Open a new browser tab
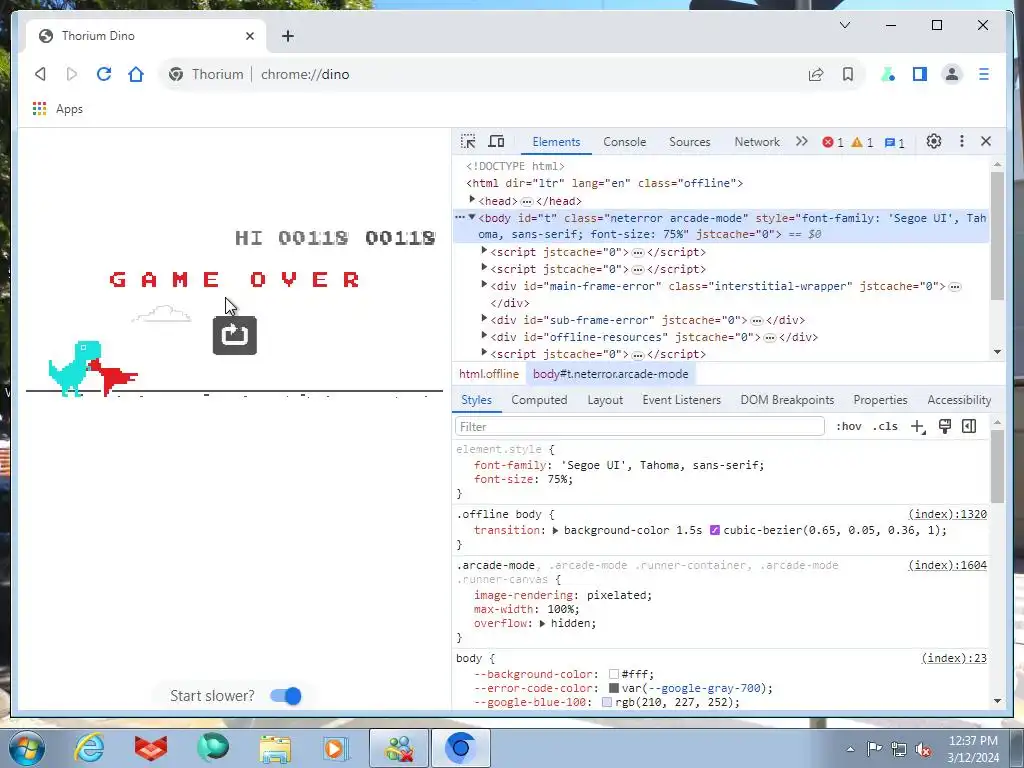Viewport: 1024px width, 768px height. pyautogui.click(x=287, y=36)
